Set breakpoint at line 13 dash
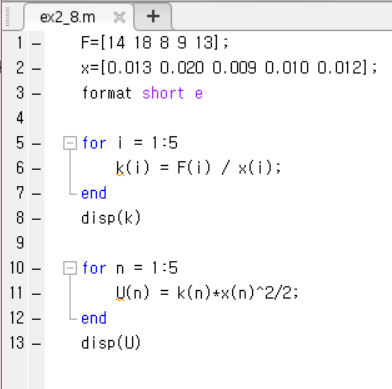This screenshot has width=392, height=389. point(37,344)
